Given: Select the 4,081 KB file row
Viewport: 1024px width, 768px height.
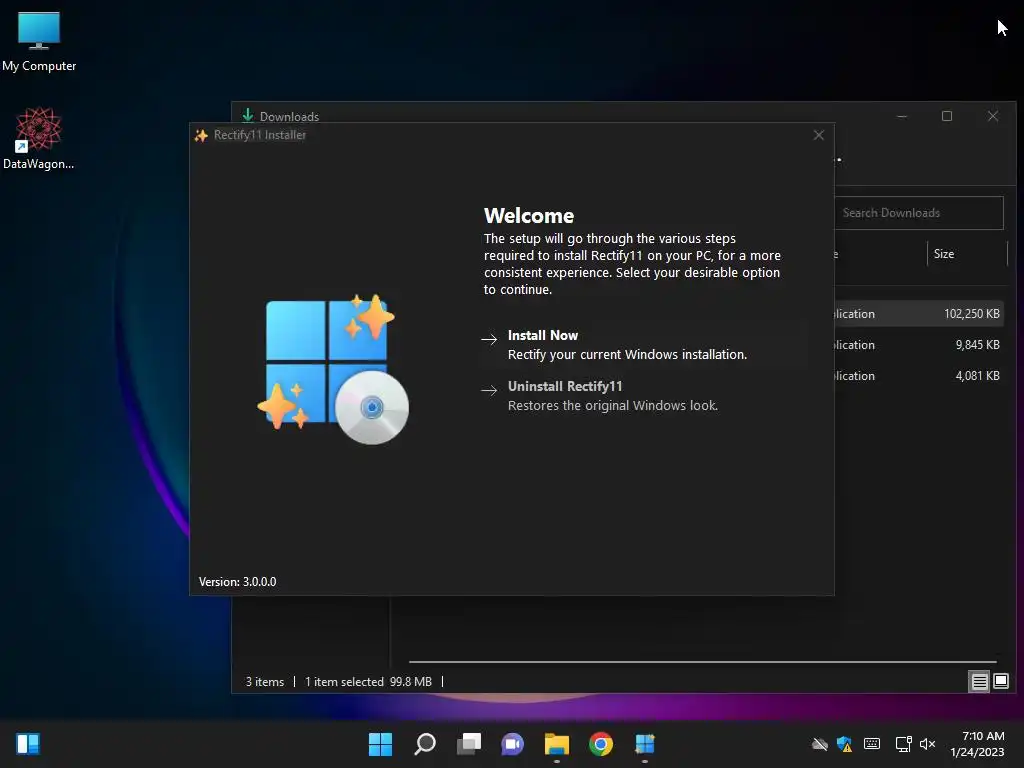Looking at the screenshot, I should pyautogui.click(x=917, y=376).
